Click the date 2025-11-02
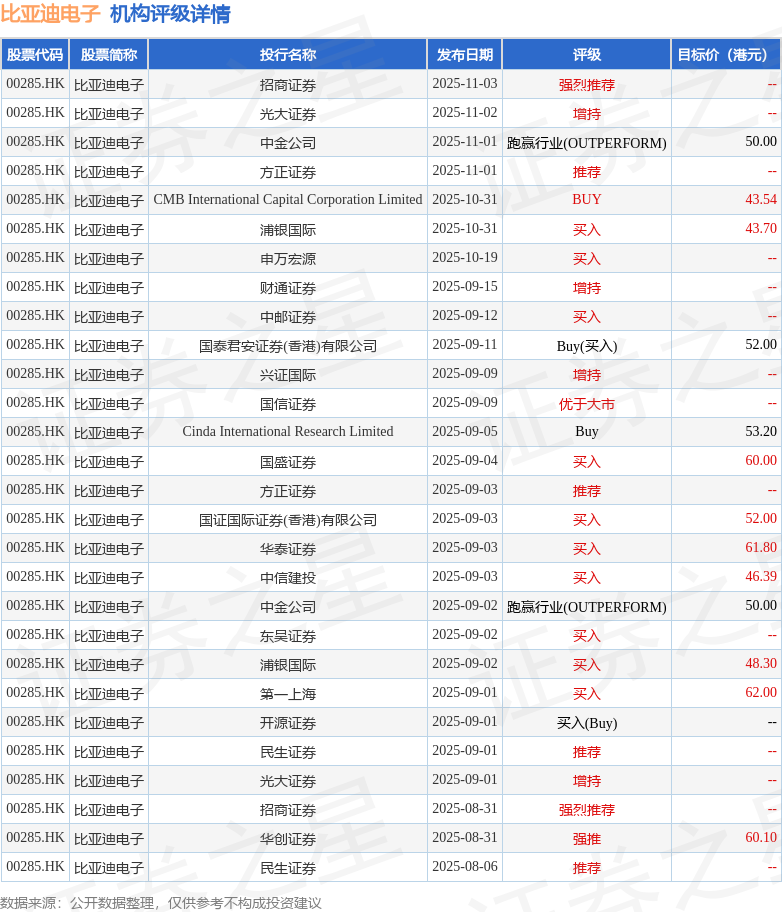This screenshot has height=912, width=782. (464, 113)
